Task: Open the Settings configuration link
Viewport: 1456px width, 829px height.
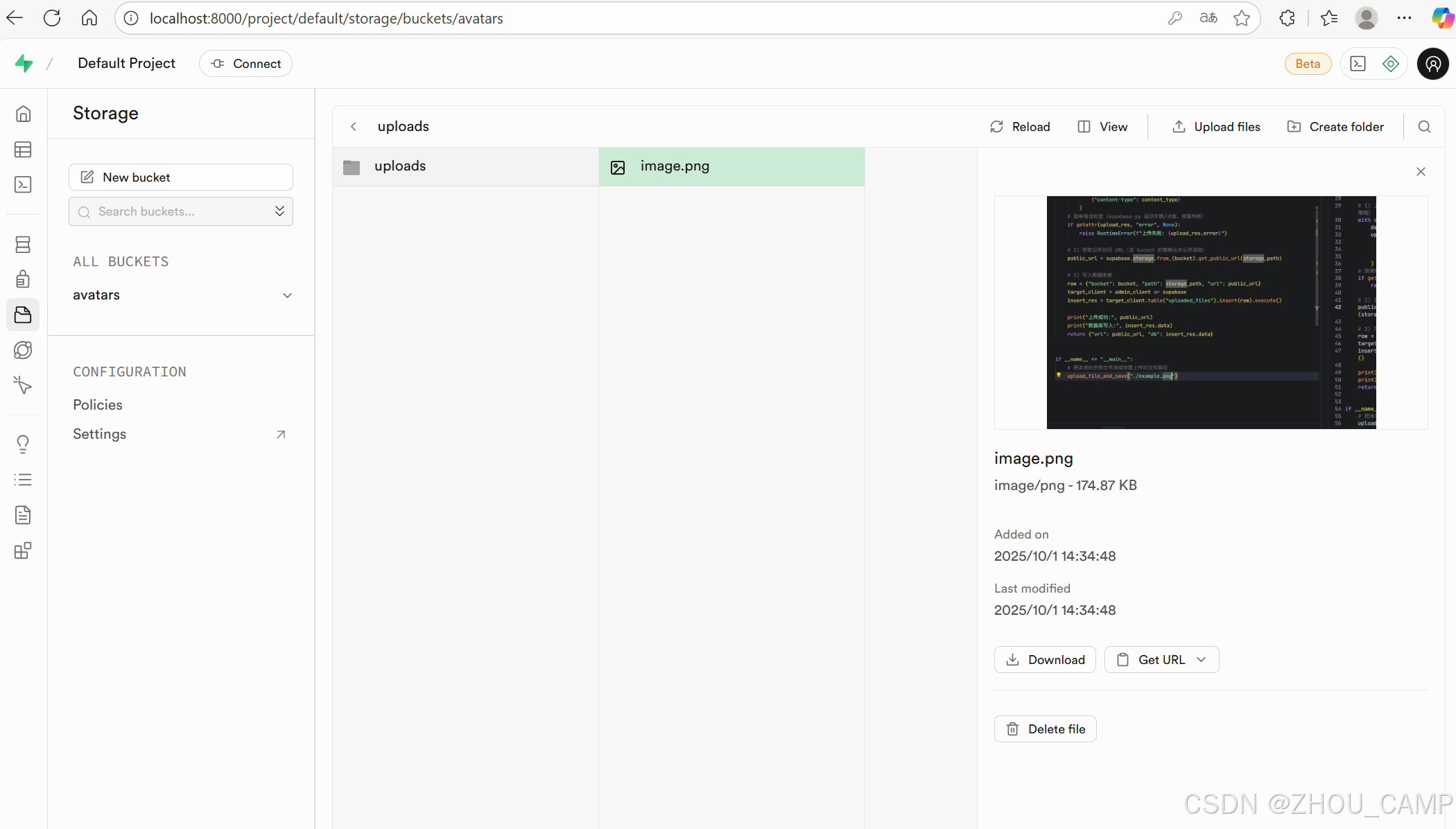Action: click(100, 434)
